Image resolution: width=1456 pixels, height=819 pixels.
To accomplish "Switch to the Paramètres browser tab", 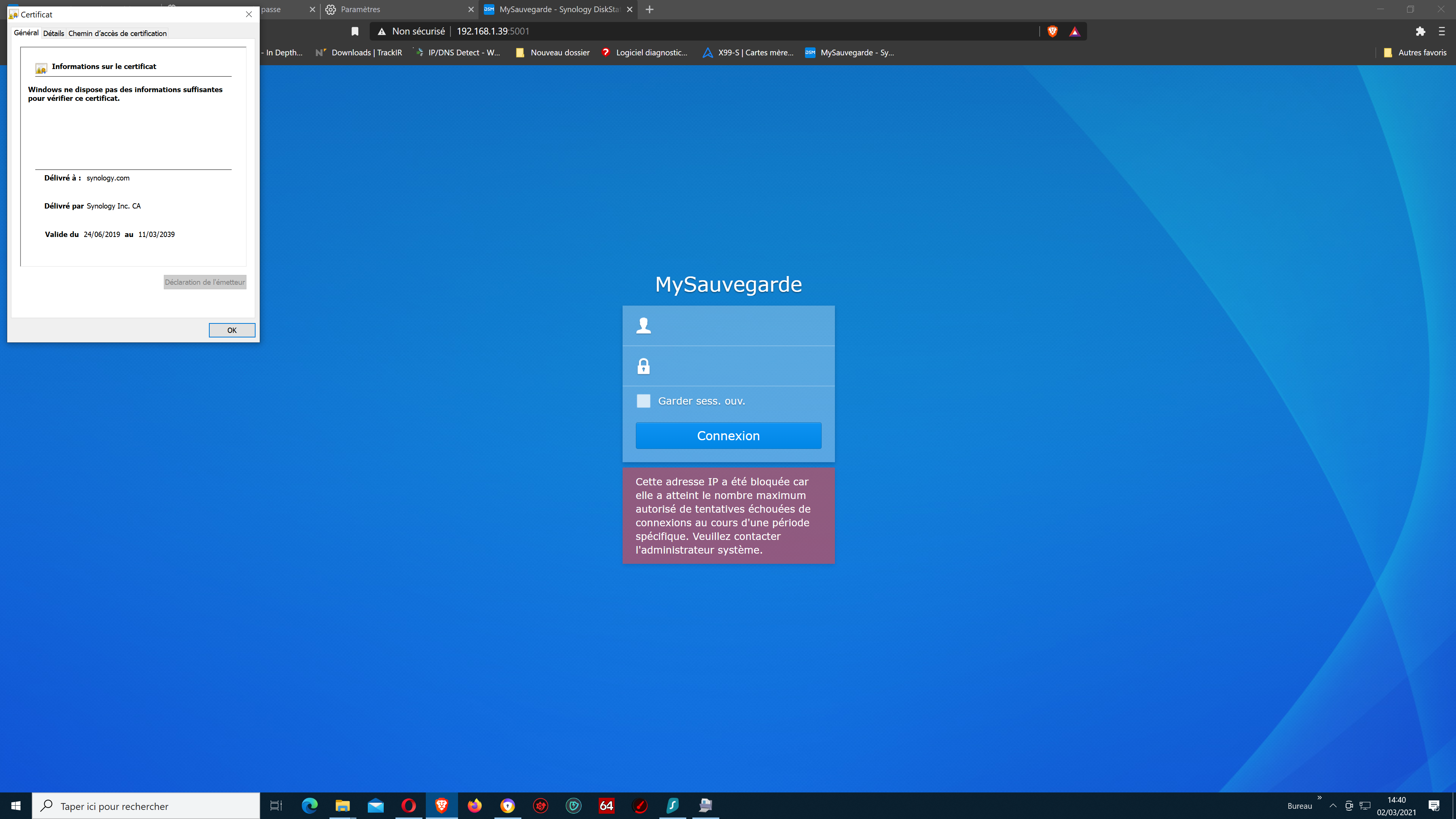I will pyautogui.click(x=395, y=9).
